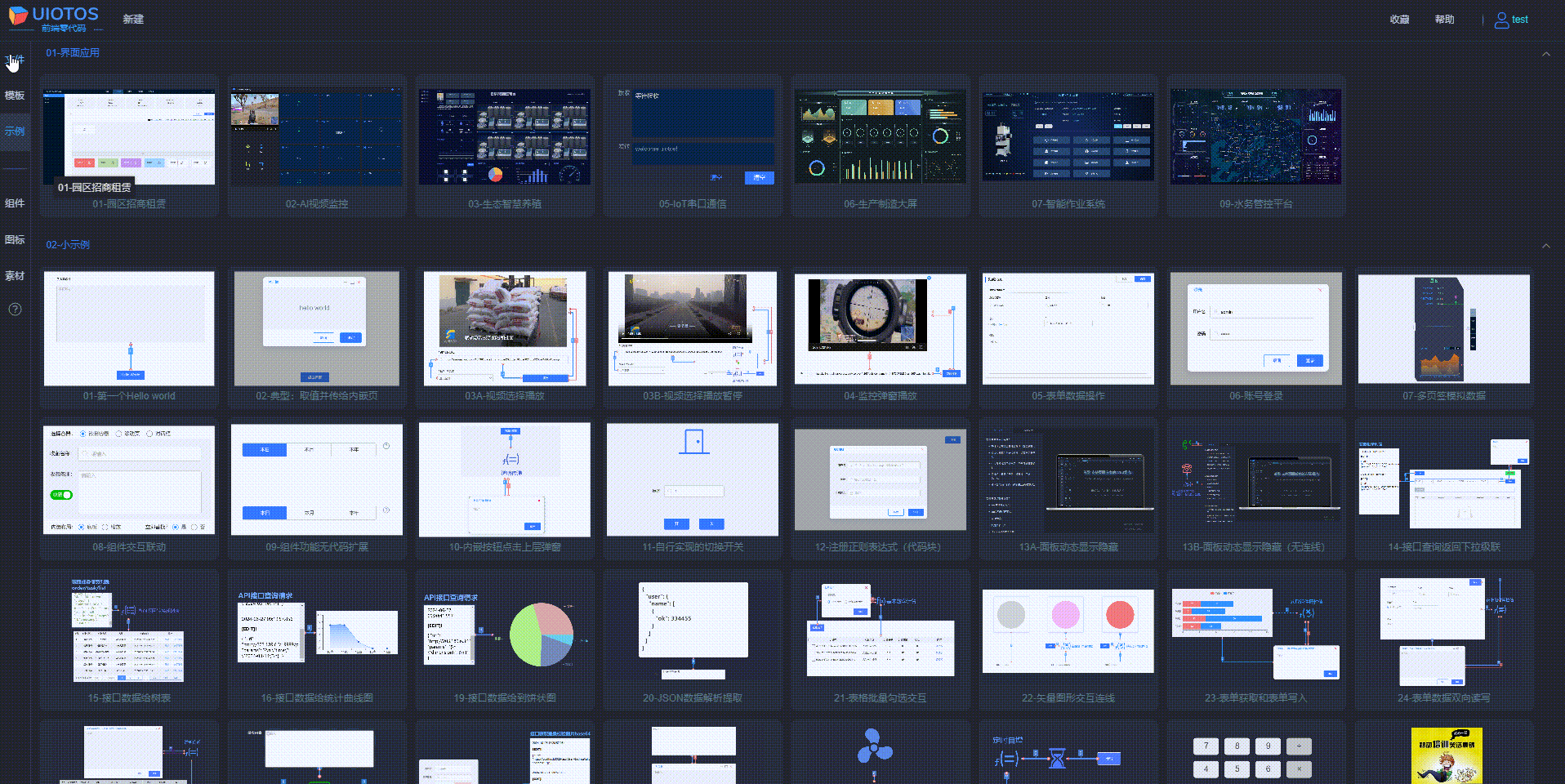Open the 21-表格批量勾选交互 thumbnail
The image size is (1565, 784).
click(881, 630)
